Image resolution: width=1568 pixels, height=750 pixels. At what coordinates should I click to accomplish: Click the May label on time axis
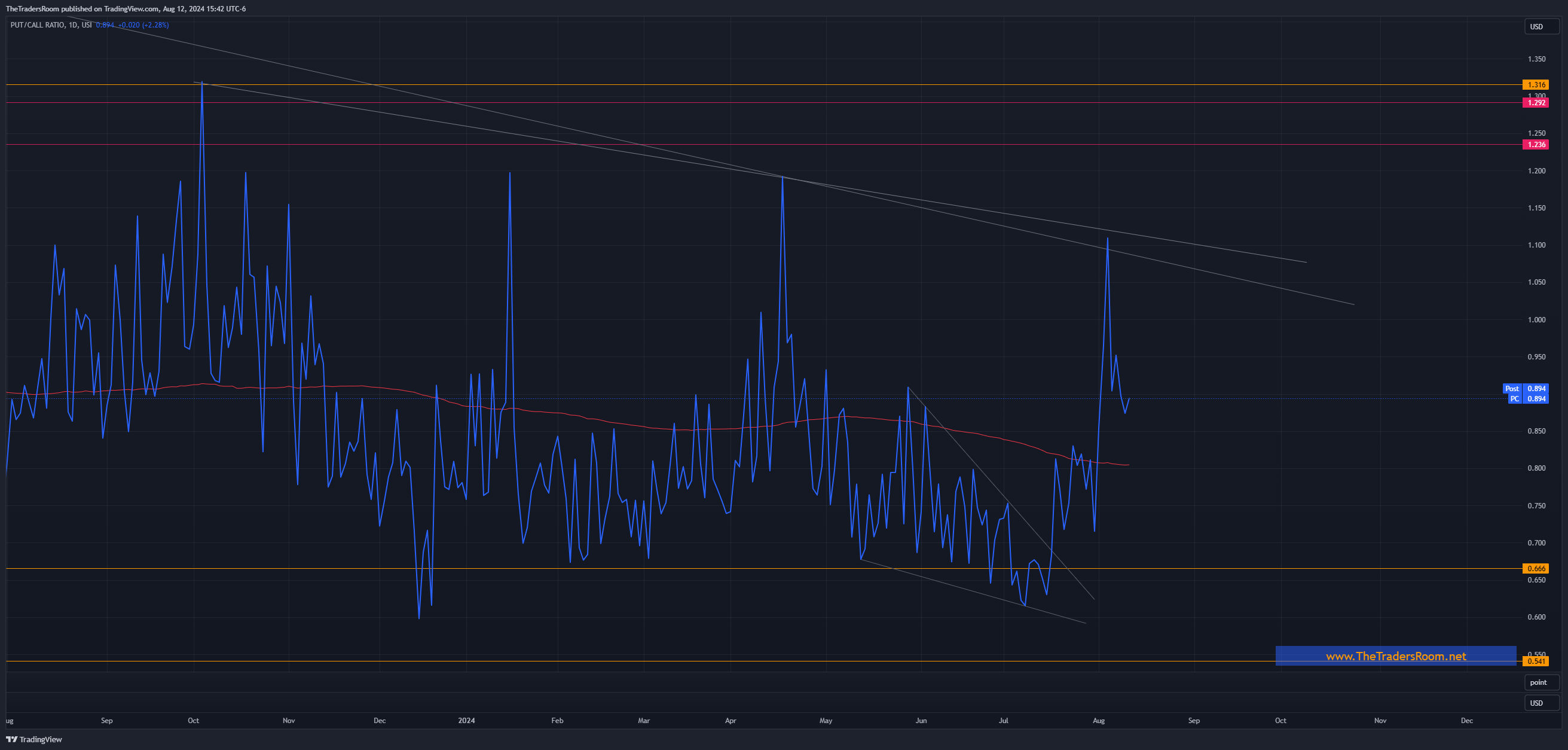click(826, 721)
